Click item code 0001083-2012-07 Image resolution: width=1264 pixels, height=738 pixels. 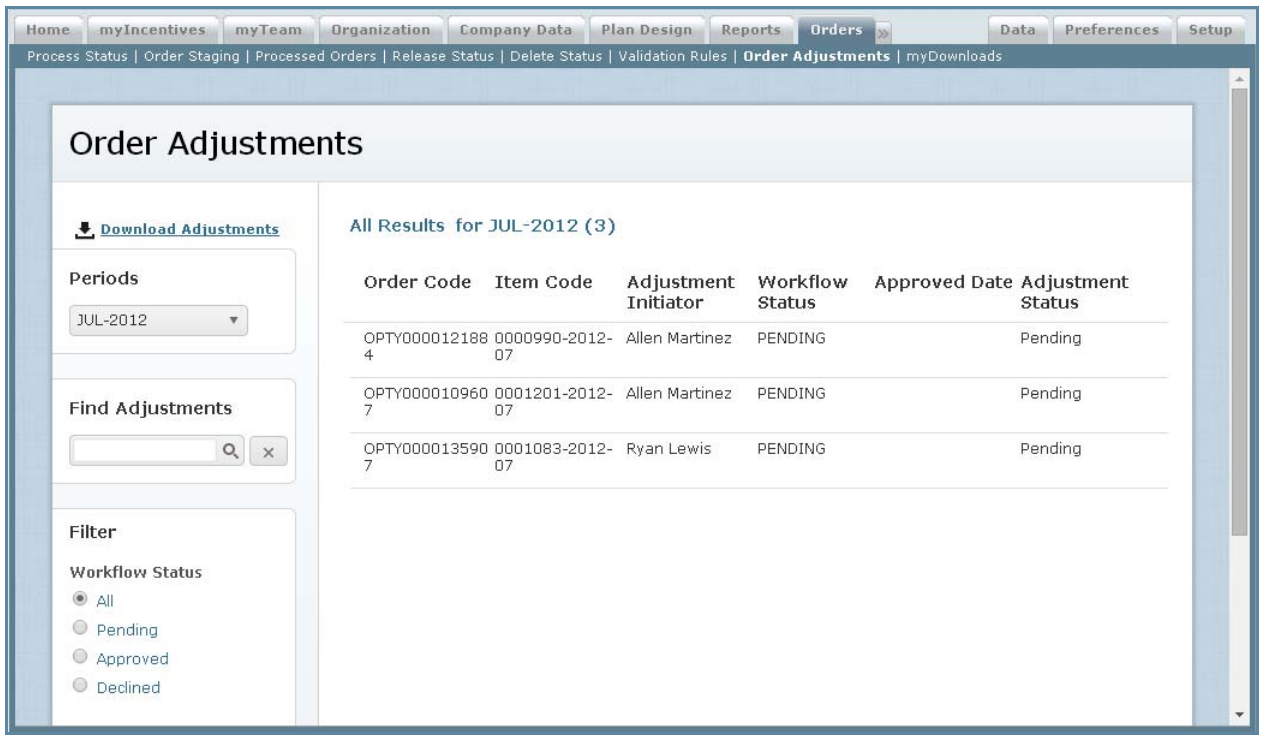point(552,457)
